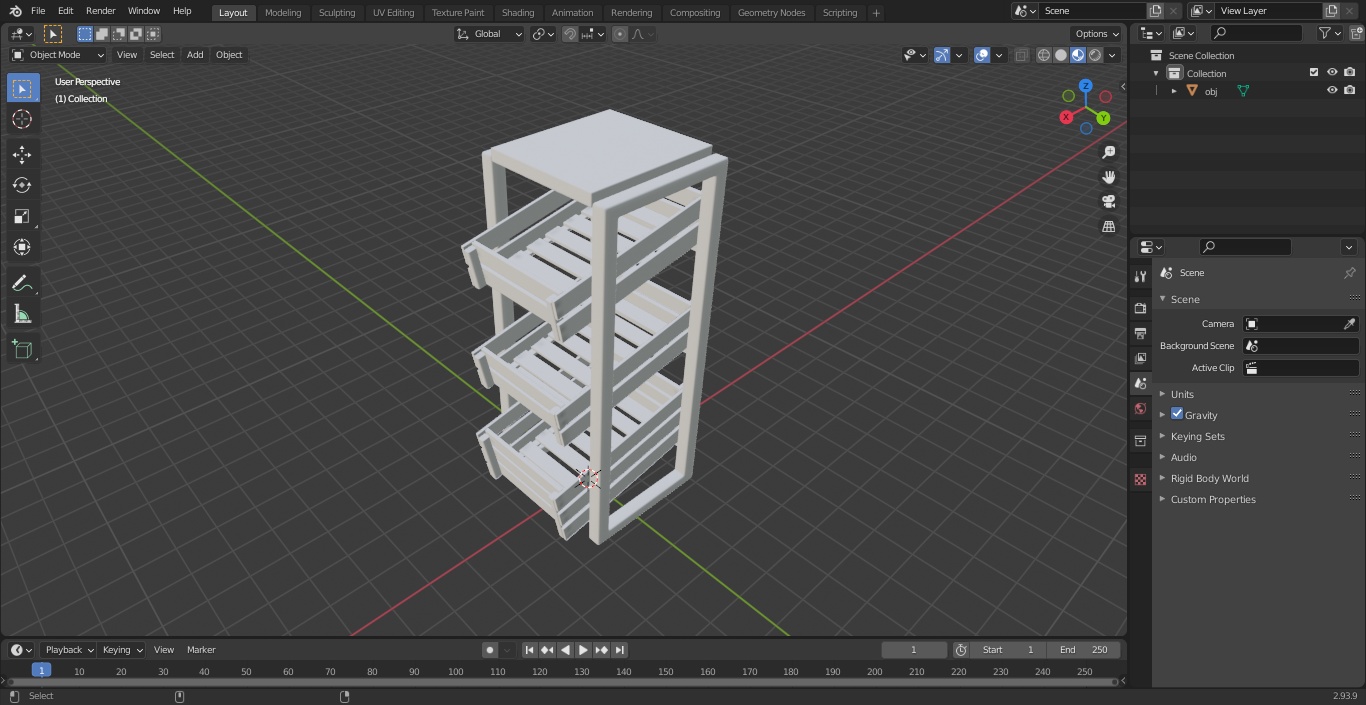Click the add workspace plus button
The width and height of the screenshot is (1366, 705).
pyautogui.click(x=876, y=13)
